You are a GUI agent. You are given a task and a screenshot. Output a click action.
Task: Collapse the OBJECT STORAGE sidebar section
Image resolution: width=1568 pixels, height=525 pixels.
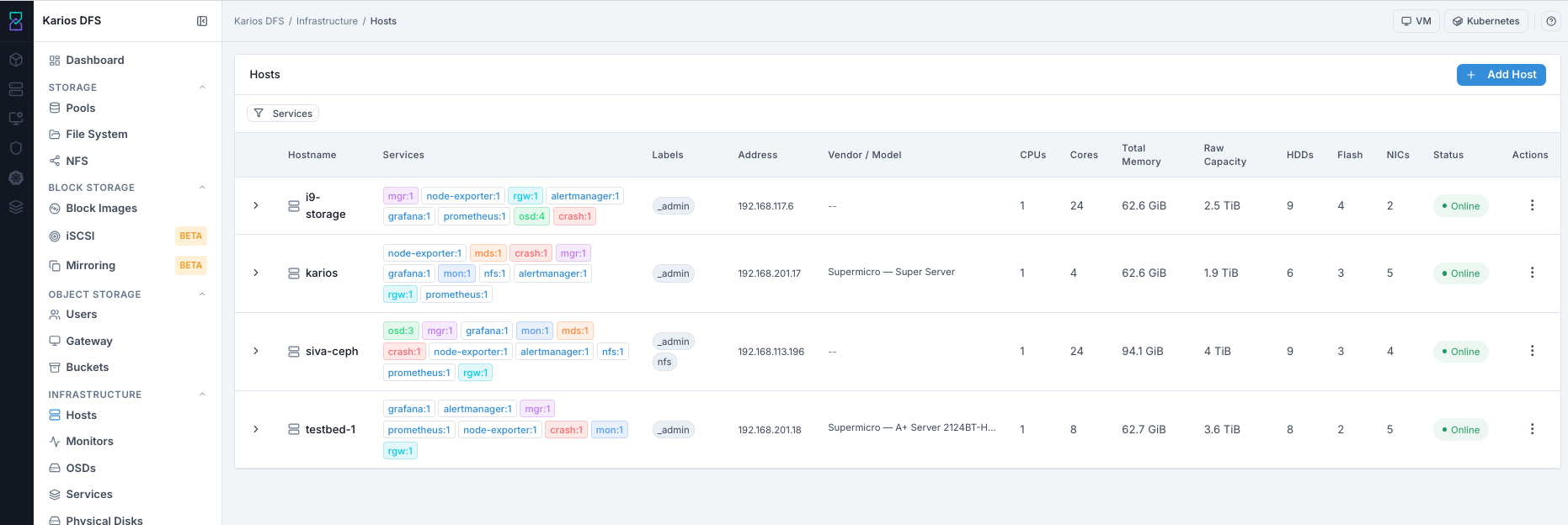pos(202,294)
